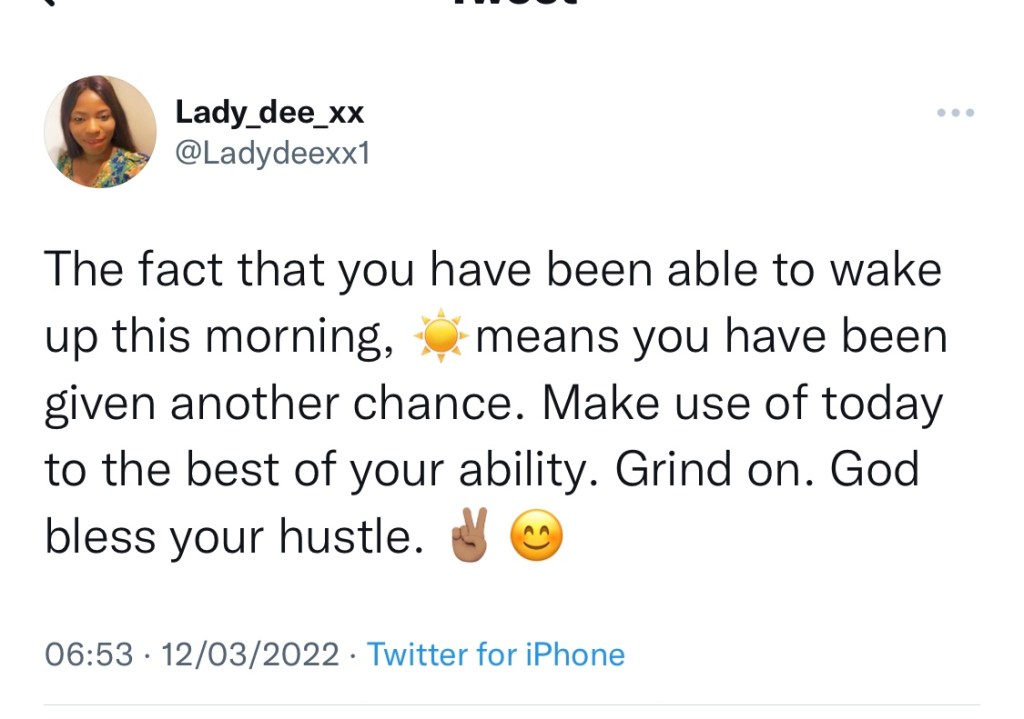Click the phrase "means you have been"
Image resolution: width=1024 pixels, height=719 pixels.
click(711, 340)
